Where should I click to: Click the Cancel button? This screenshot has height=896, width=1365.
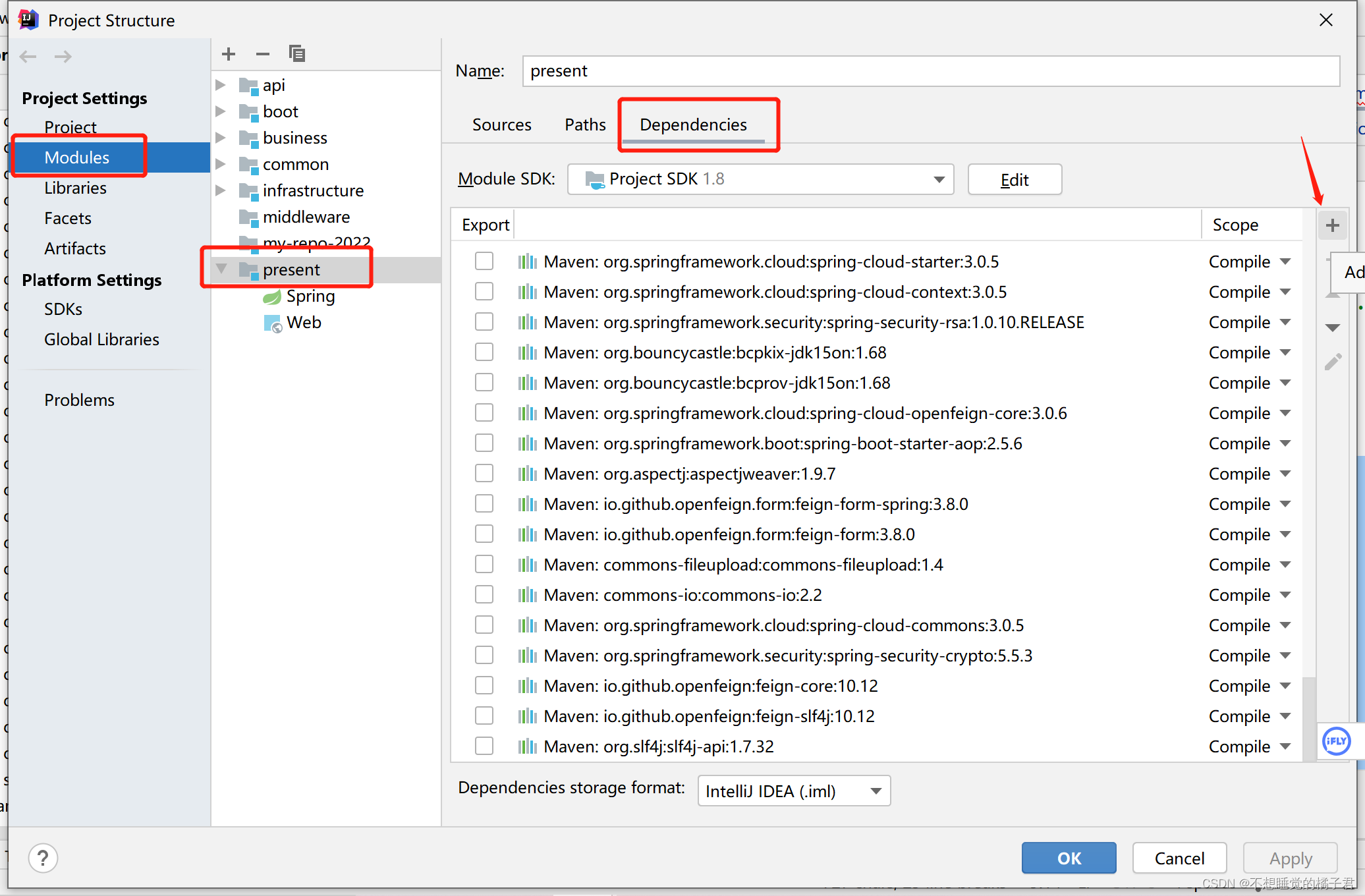[1179, 858]
